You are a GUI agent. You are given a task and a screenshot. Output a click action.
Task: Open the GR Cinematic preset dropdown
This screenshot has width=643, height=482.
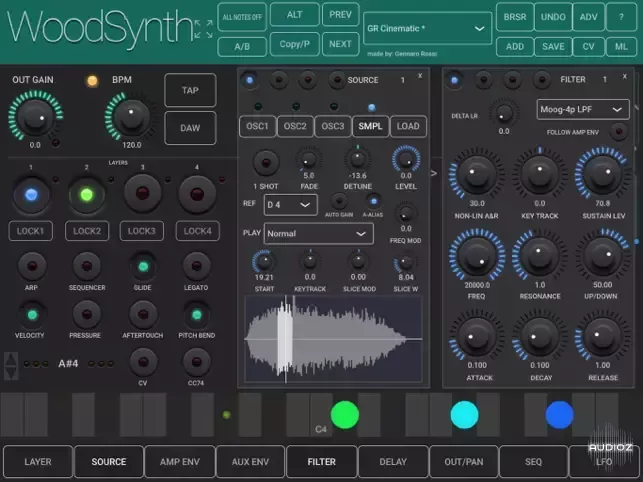(x=427, y=28)
